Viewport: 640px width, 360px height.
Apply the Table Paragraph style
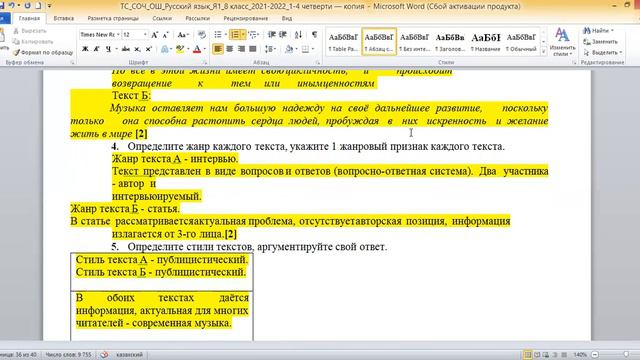point(343,42)
